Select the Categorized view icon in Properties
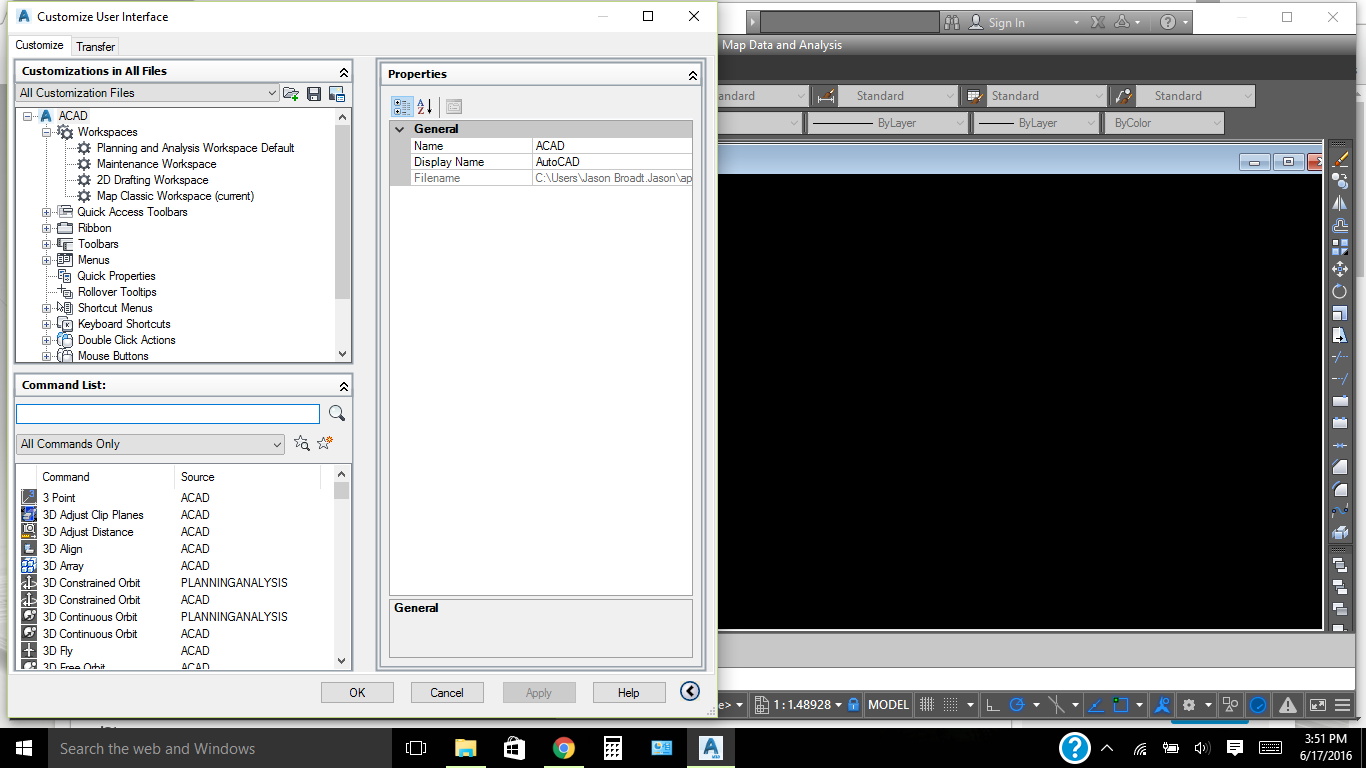Screen dimensions: 1366x768 click(x=401, y=105)
